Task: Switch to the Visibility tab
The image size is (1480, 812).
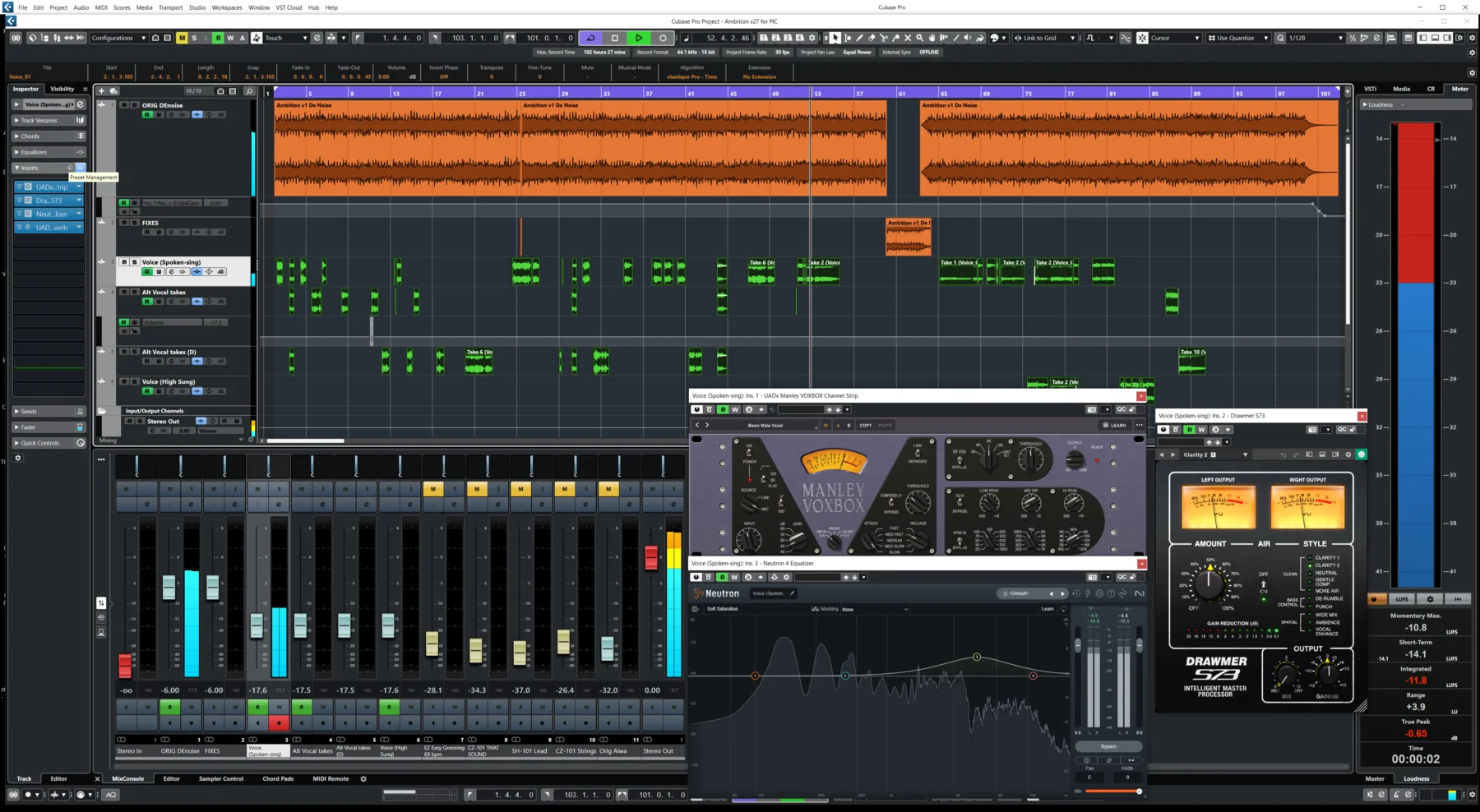Action: 62,89
